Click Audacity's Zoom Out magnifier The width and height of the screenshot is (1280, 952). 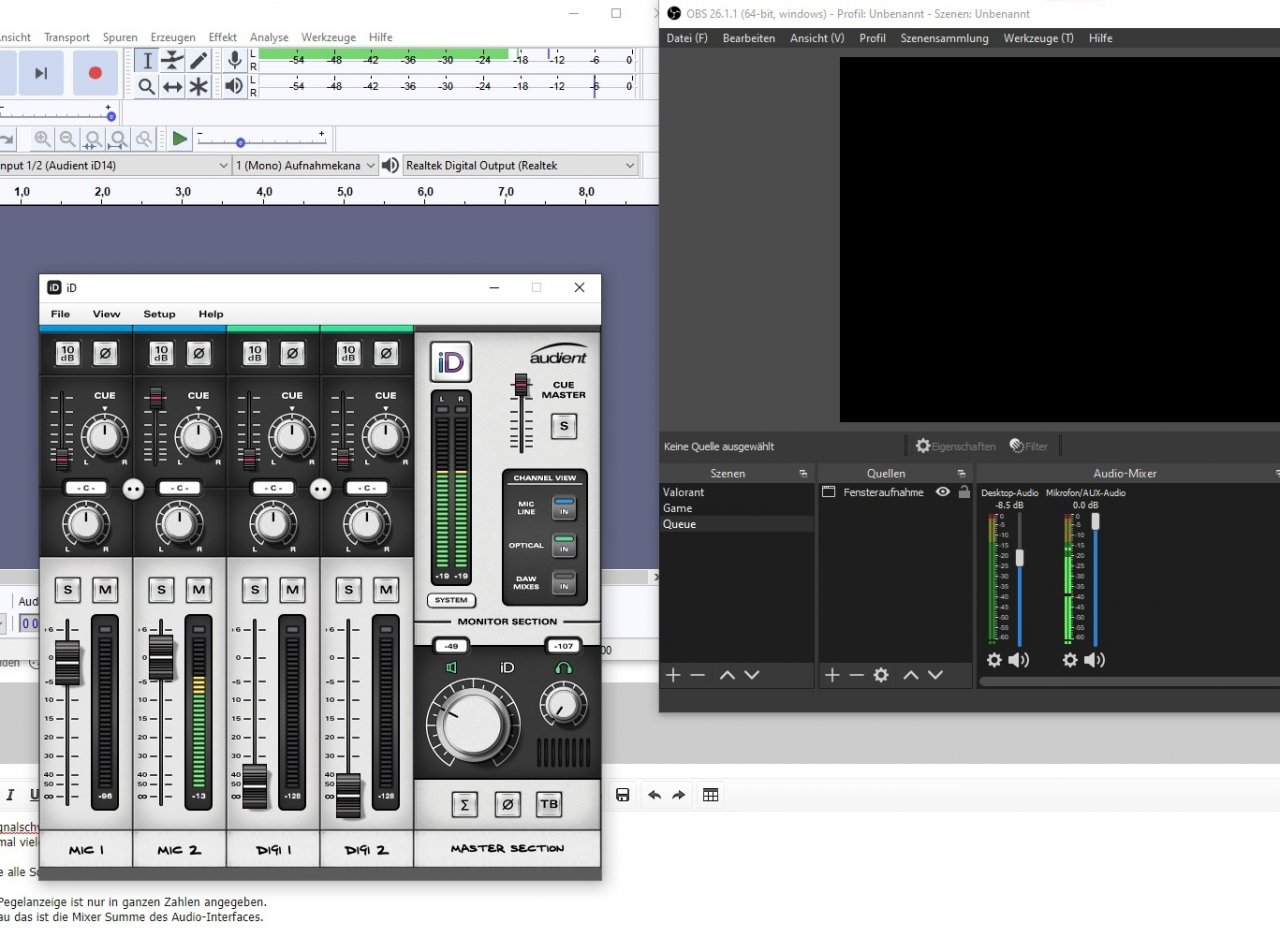(x=67, y=139)
